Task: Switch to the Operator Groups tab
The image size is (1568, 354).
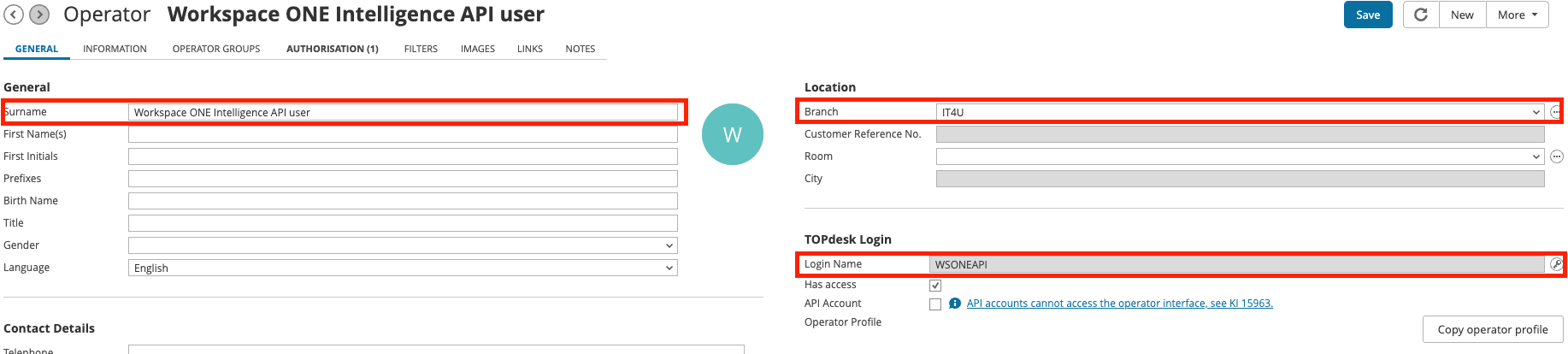Action: point(216,49)
